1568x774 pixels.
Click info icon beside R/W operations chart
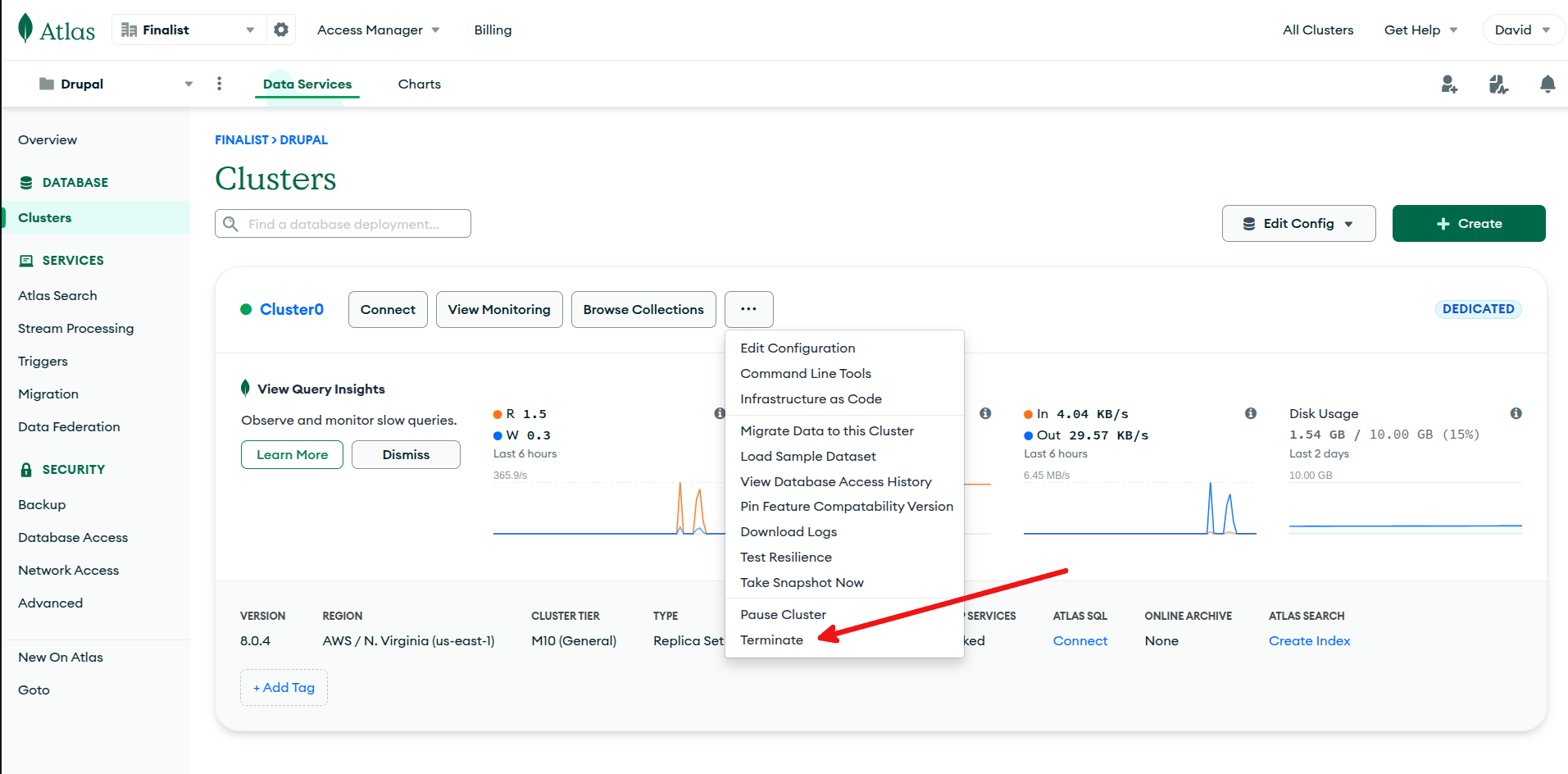click(719, 413)
